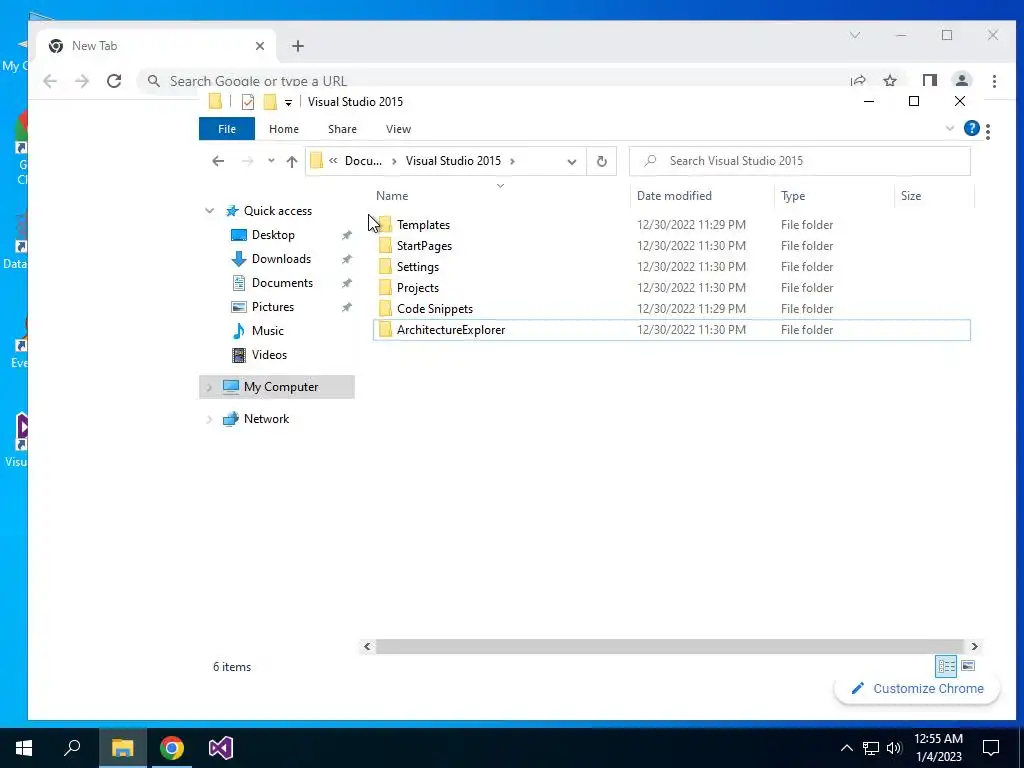This screenshot has height=768, width=1024.
Task: Select the Settings folder
Action: pos(672,266)
